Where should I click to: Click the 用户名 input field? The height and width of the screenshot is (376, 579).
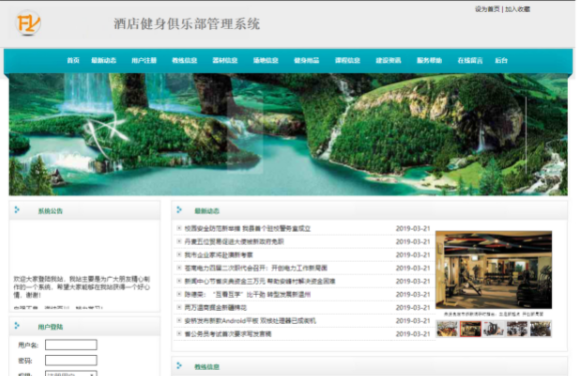coord(71,345)
